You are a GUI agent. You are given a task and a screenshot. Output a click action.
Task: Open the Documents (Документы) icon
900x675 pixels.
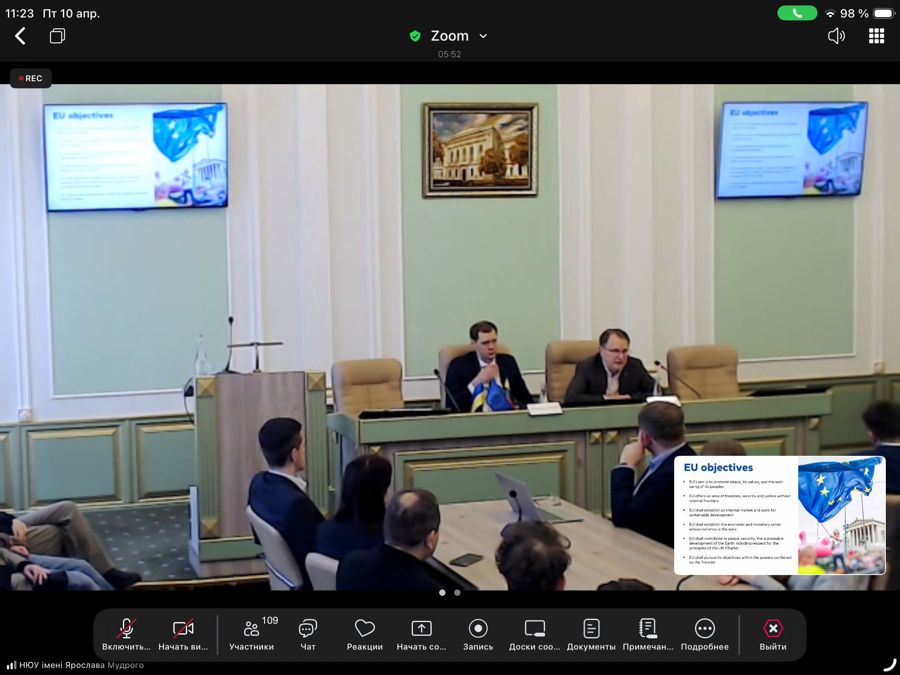[x=591, y=629]
